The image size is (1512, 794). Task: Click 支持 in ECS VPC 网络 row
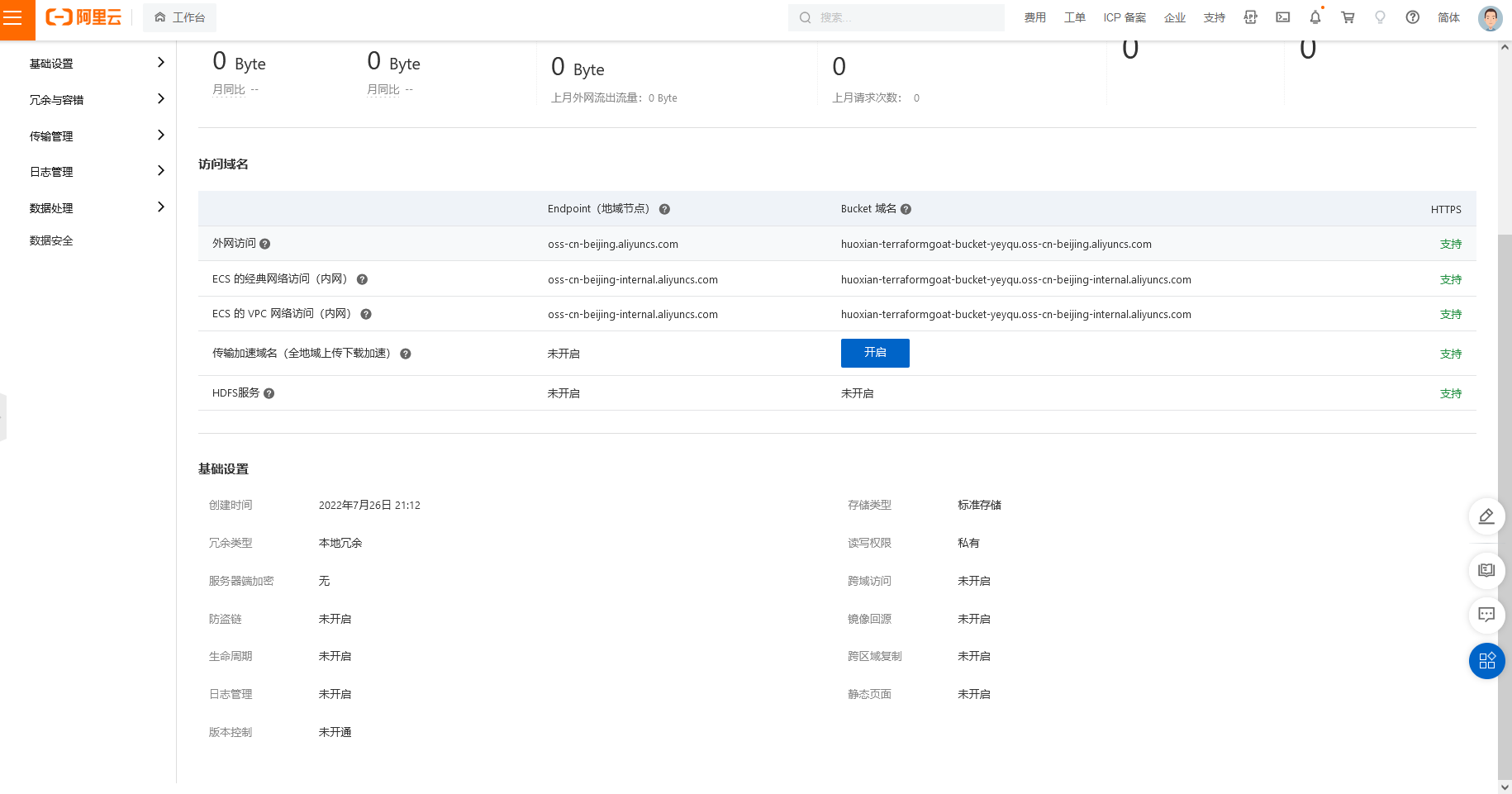1451,315
